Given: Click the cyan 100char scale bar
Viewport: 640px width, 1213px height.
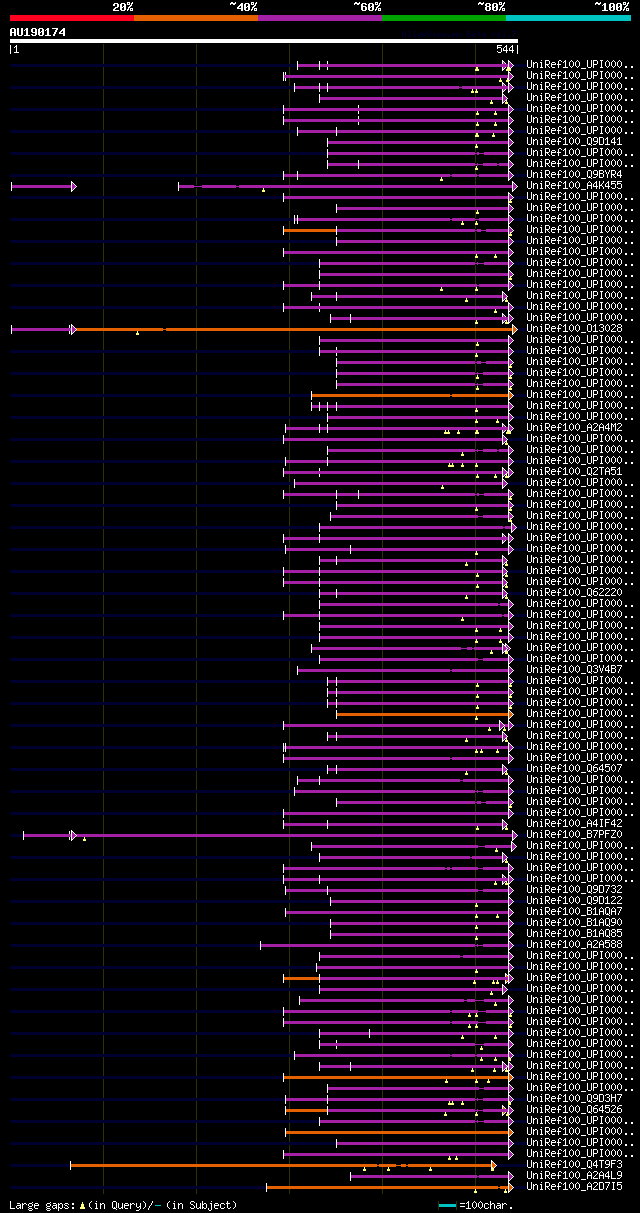Looking at the screenshot, I should [447, 1205].
